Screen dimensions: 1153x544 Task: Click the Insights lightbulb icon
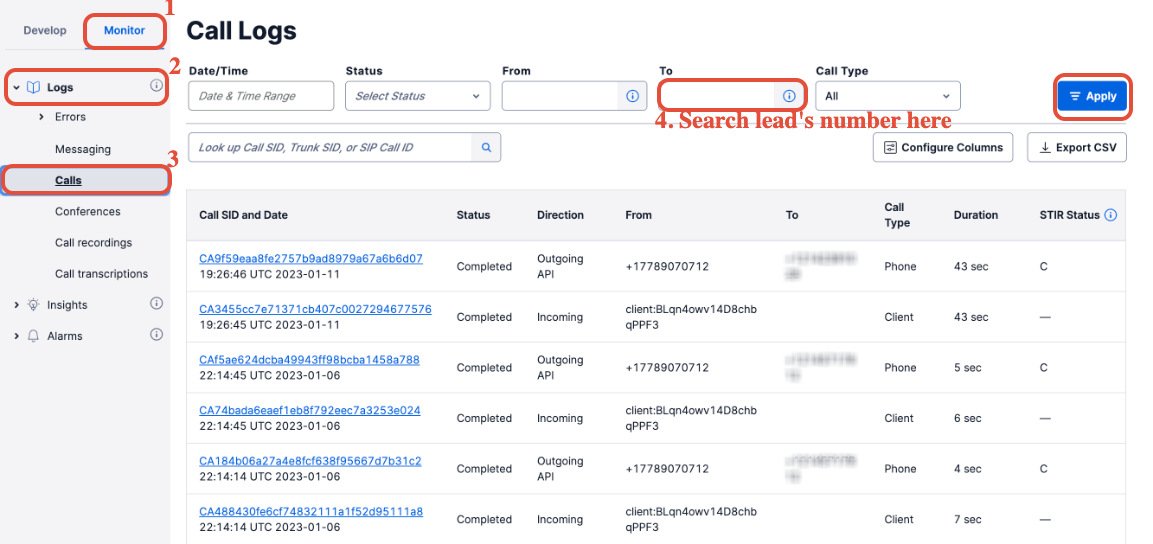(x=33, y=304)
